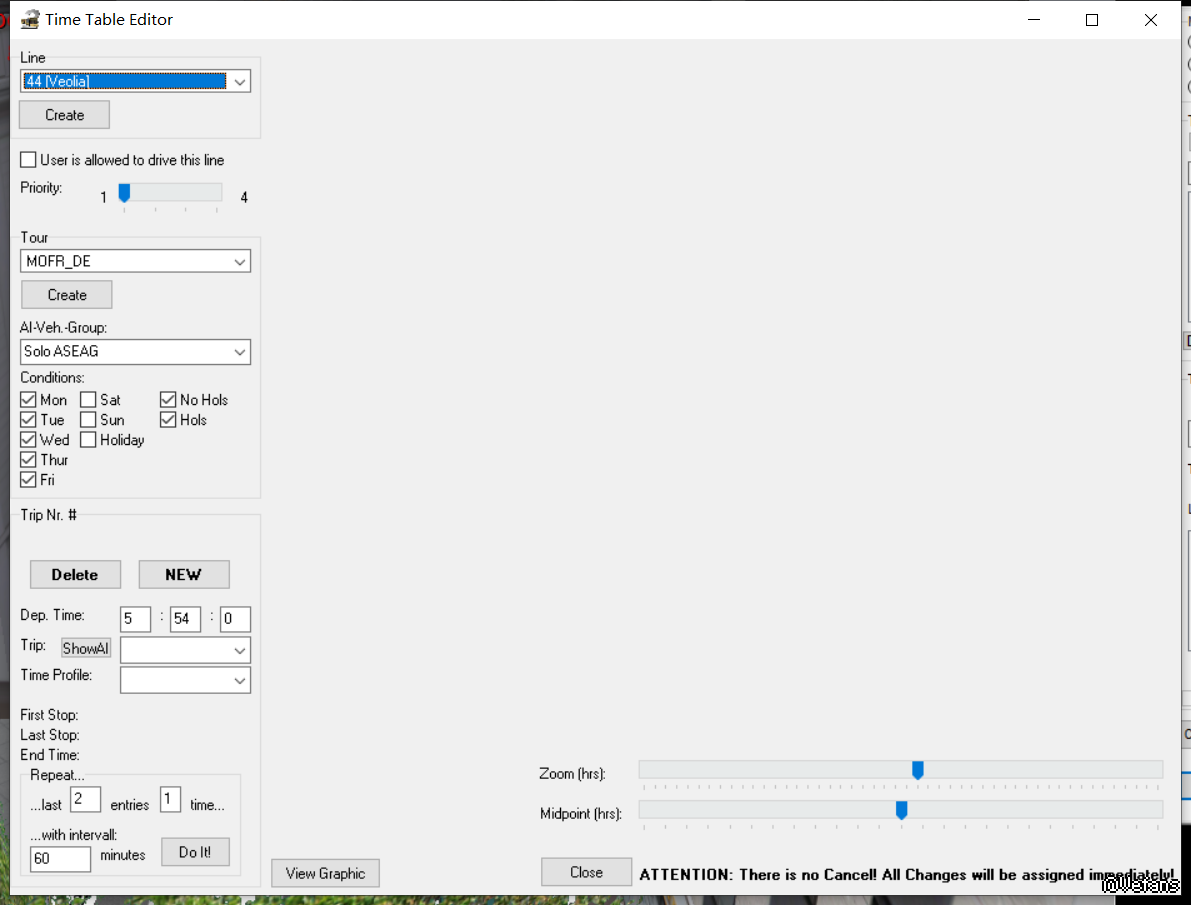Click the Dep. Time seconds field
Image resolution: width=1191 pixels, height=905 pixels.
coord(235,619)
